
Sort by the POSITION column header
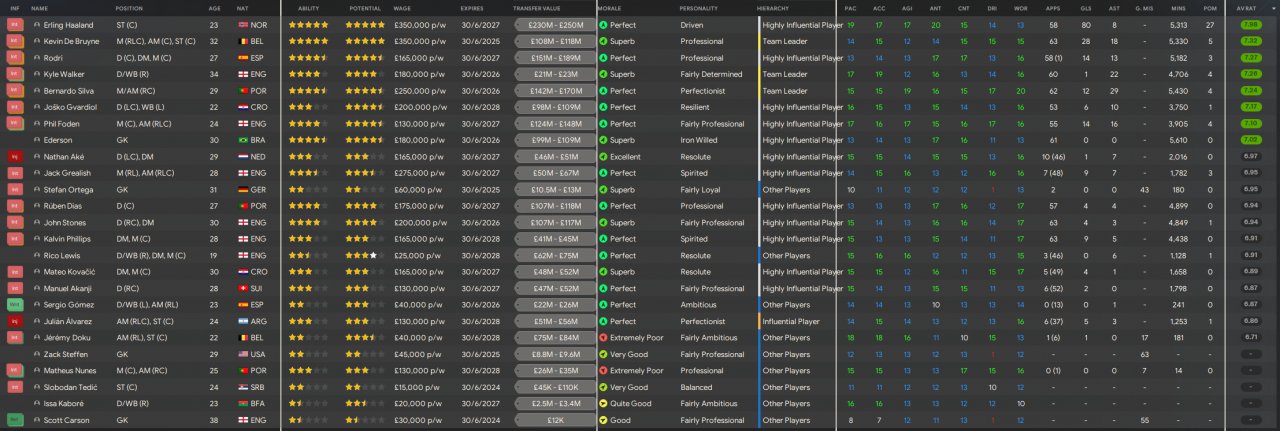coord(129,8)
